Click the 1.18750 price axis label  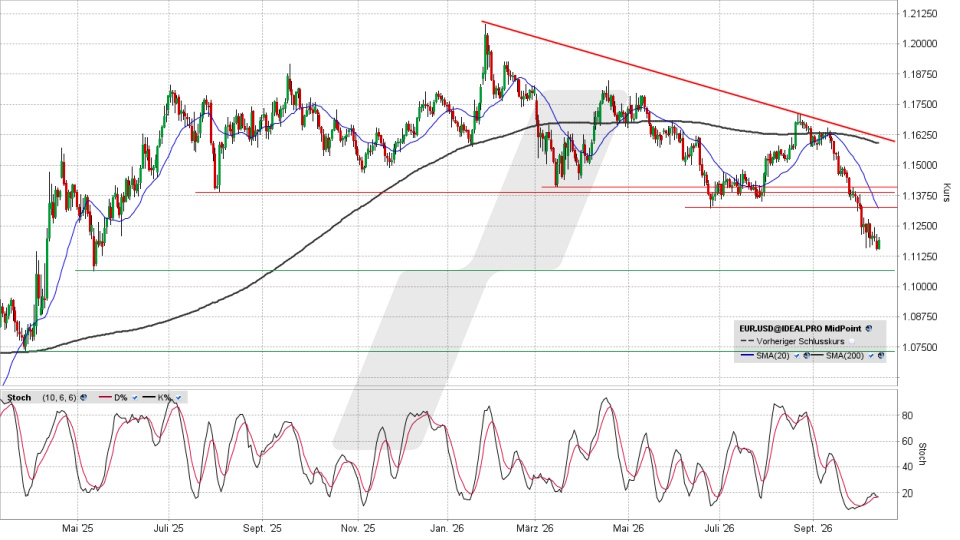coord(920,74)
